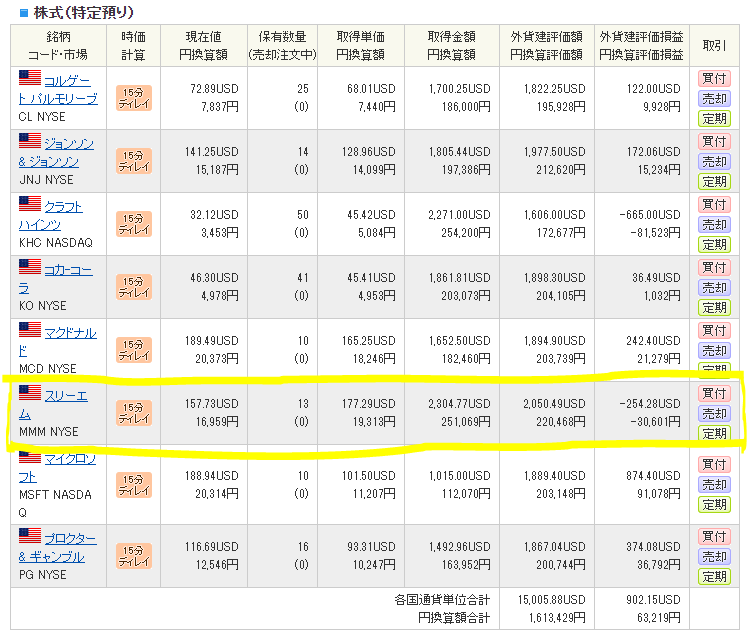Click the 15分ディレイ badge in the MMM row

point(133,412)
